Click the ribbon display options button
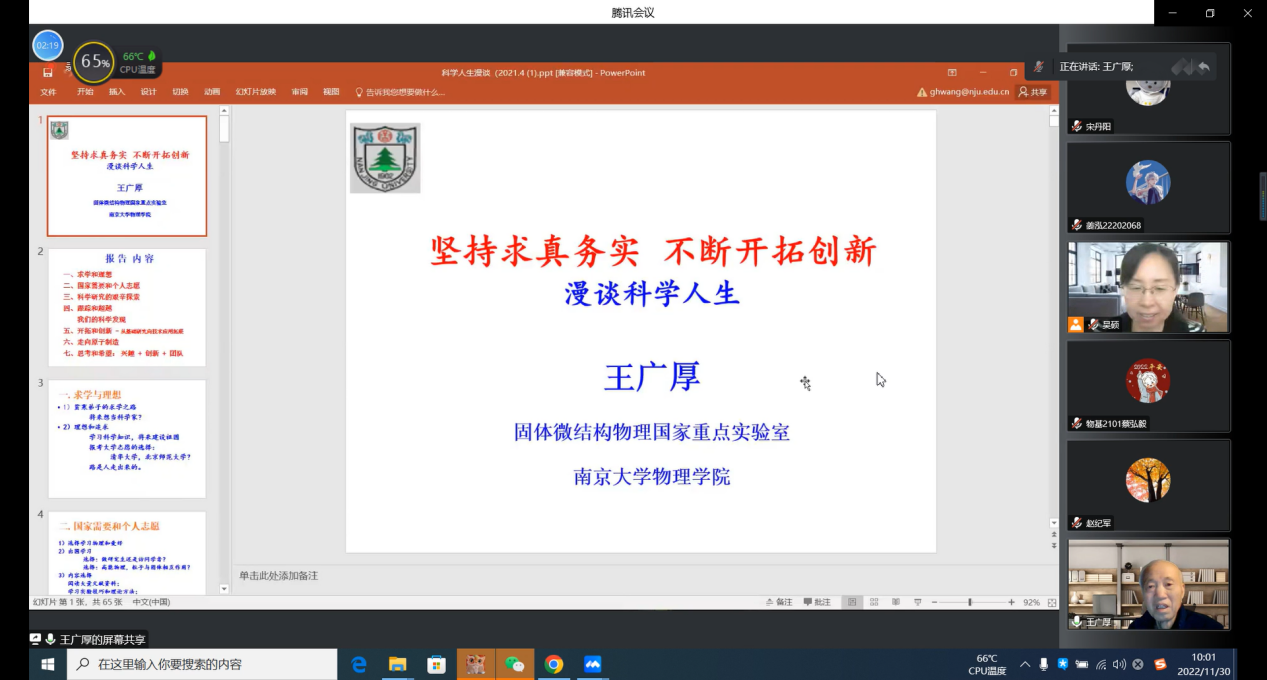Screen dimensions: 1267x680 pyautogui.click(x=952, y=72)
